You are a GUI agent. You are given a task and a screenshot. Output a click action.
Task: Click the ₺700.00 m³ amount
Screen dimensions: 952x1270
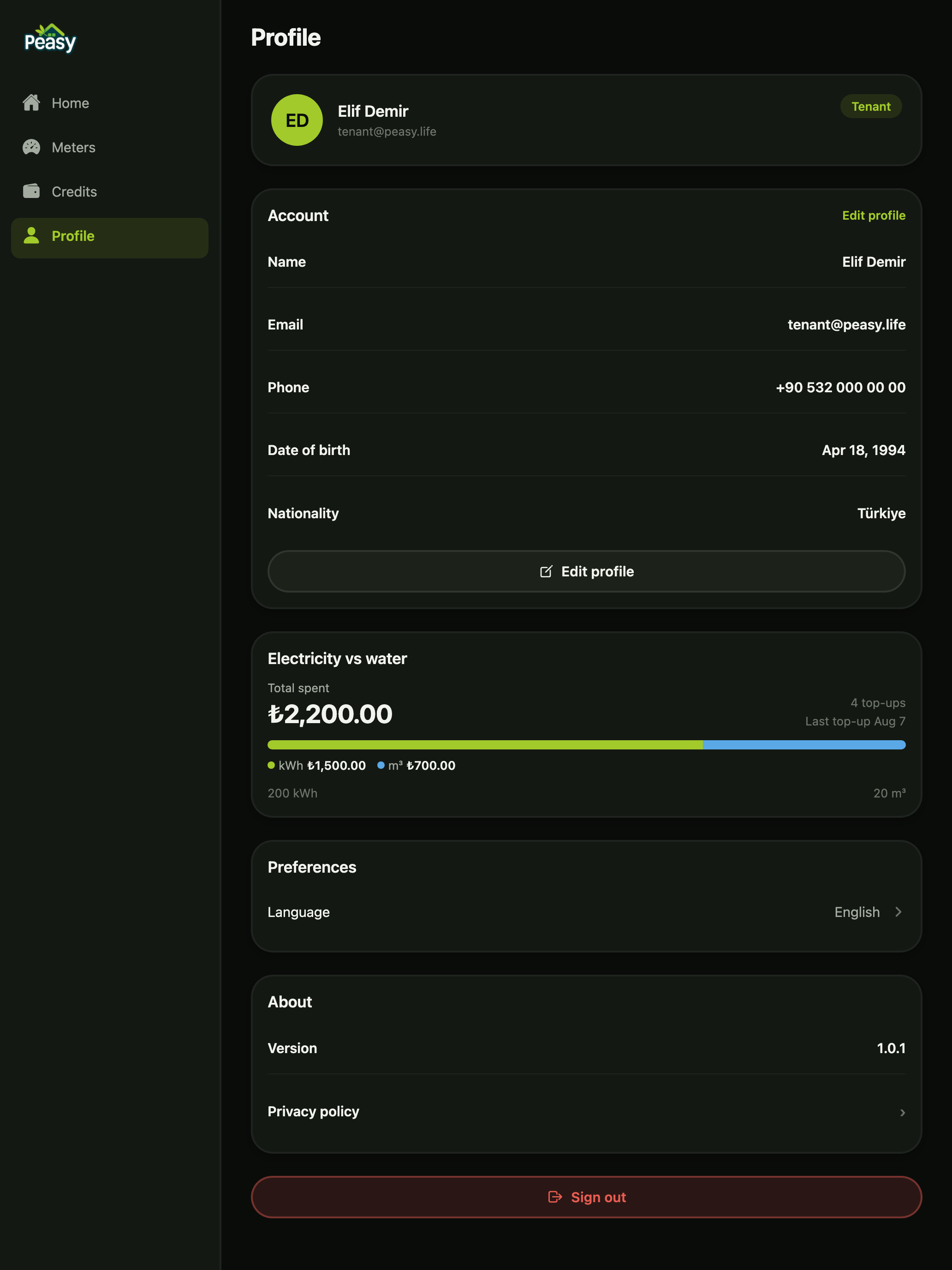point(431,765)
